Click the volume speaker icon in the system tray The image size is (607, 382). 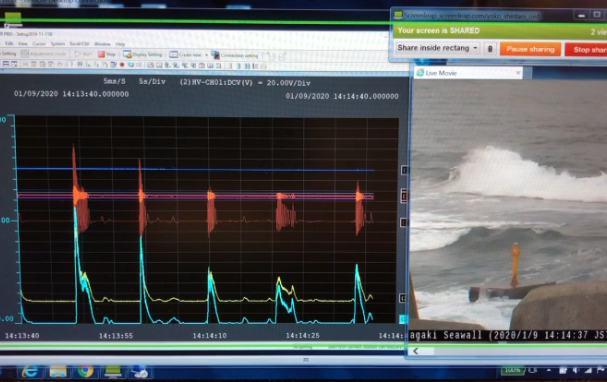tap(576, 370)
